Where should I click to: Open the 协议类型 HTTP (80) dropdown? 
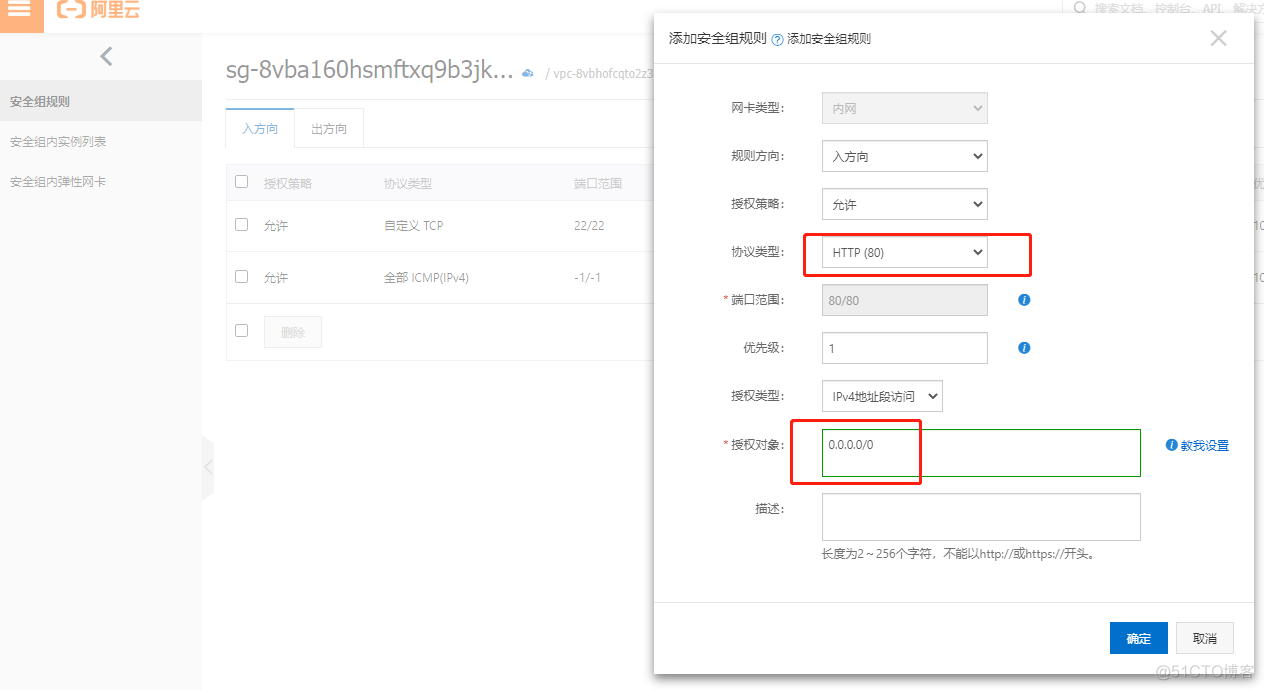point(904,253)
